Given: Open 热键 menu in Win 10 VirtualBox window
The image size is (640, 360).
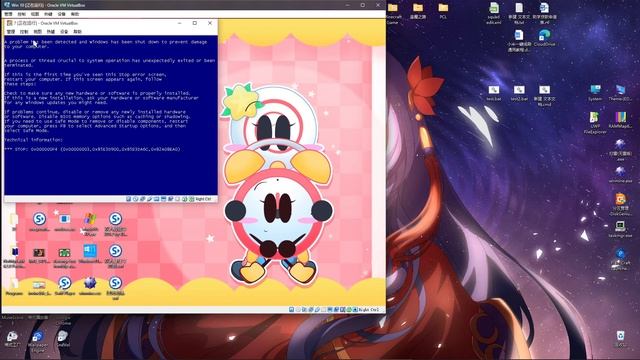Looking at the screenshot, I should [x=48, y=14].
